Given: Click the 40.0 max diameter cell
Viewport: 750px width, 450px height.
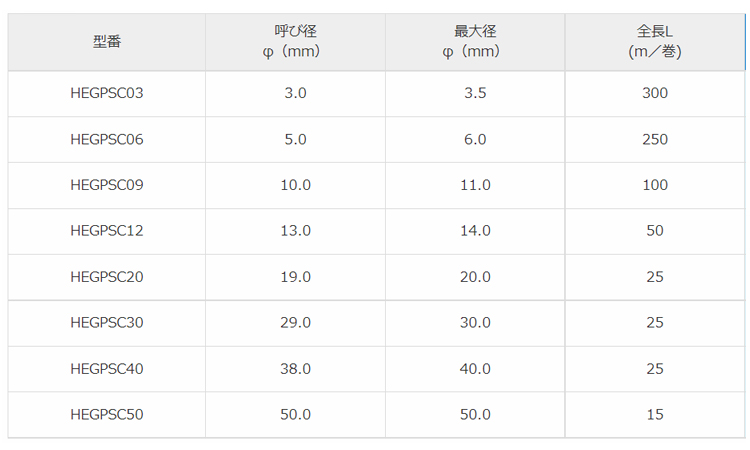Looking at the screenshot, I should click(475, 369).
